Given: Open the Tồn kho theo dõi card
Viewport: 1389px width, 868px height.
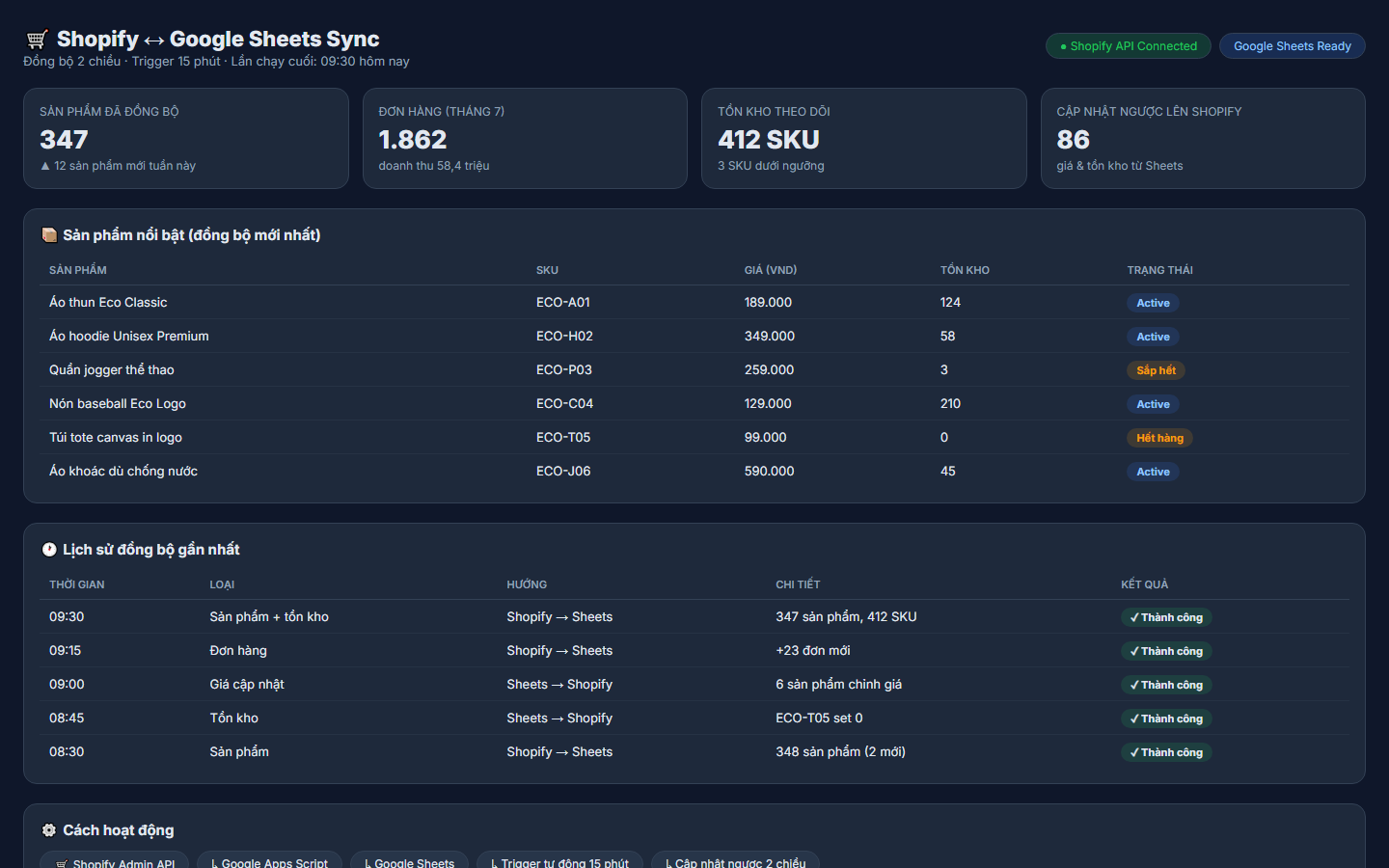Looking at the screenshot, I should tap(864, 139).
